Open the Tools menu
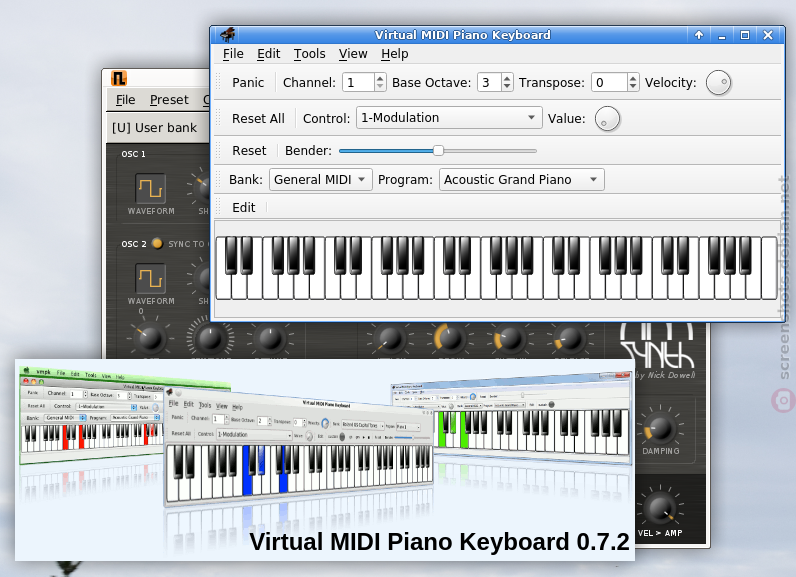This screenshot has width=796, height=577. tap(309, 54)
